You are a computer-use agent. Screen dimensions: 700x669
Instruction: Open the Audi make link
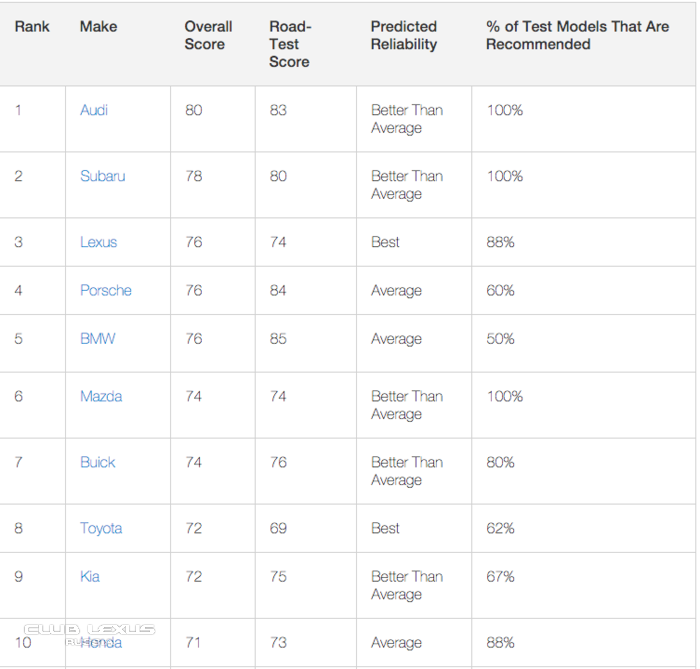tap(94, 110)
